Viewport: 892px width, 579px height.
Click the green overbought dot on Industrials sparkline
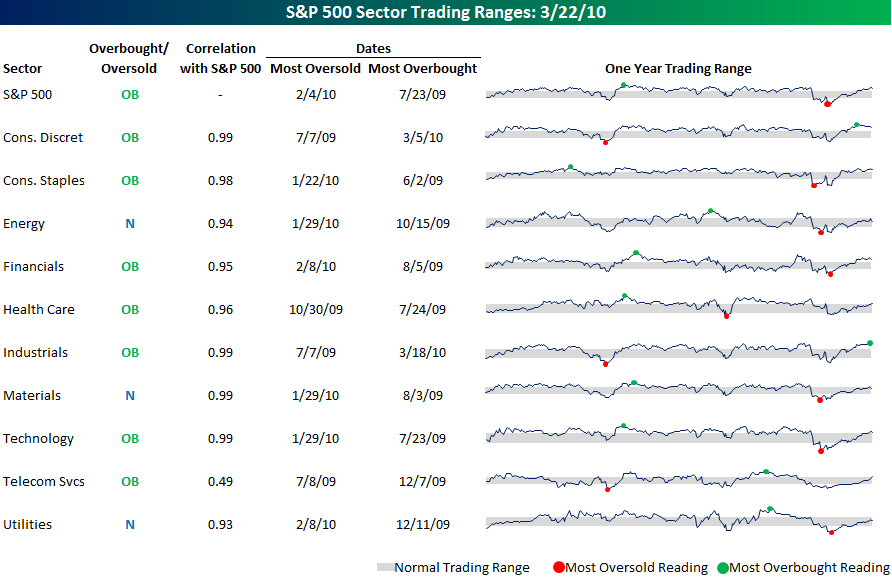[x=870, y=343]
